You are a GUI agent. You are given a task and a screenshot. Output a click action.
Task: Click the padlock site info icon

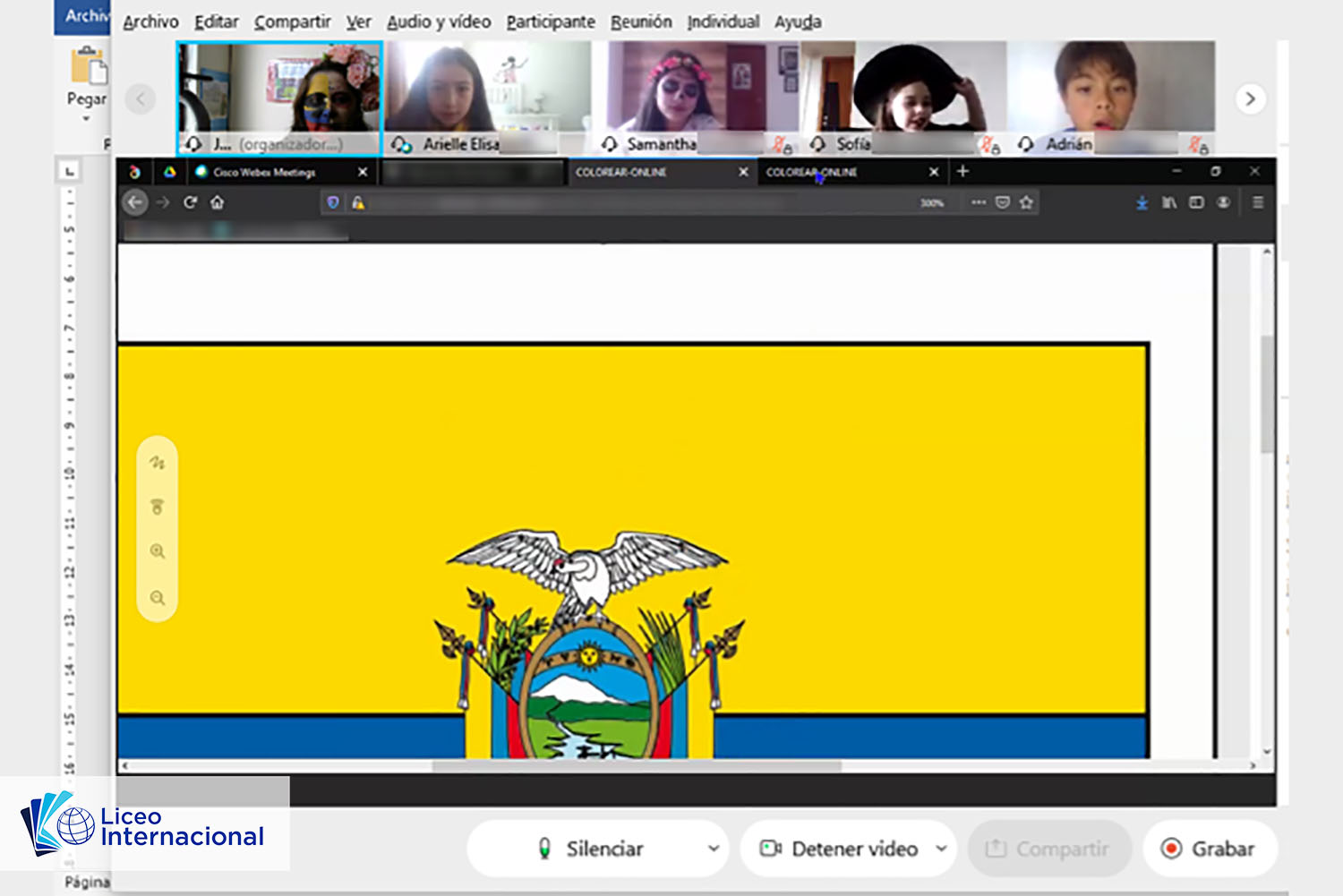(358, 203)
